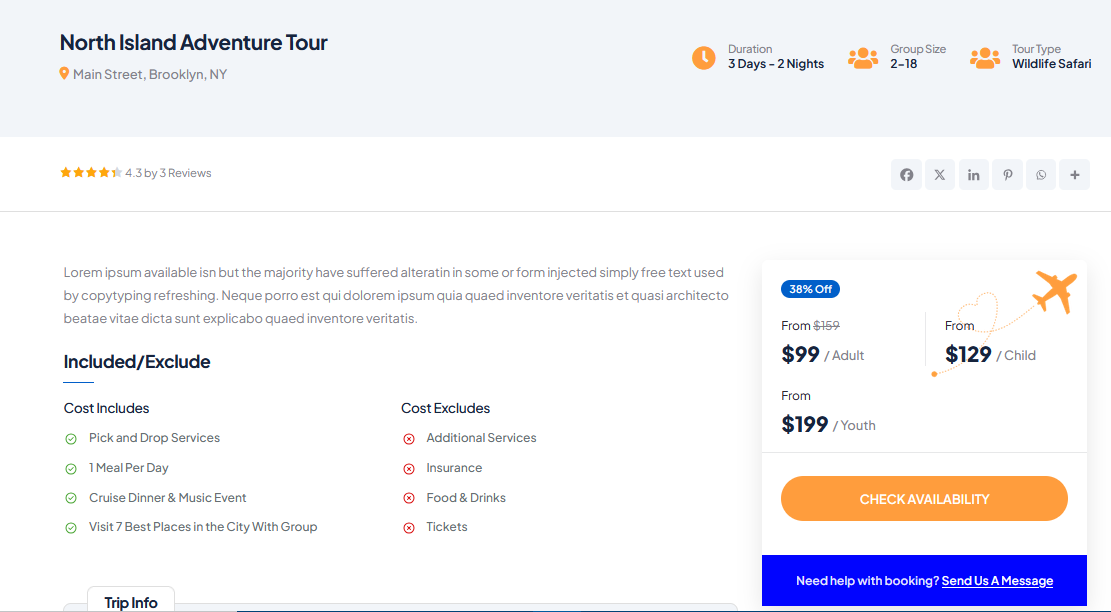Click the orange airplane graphic
This screenshot has height=612, width=1111.
point(1055,290)
